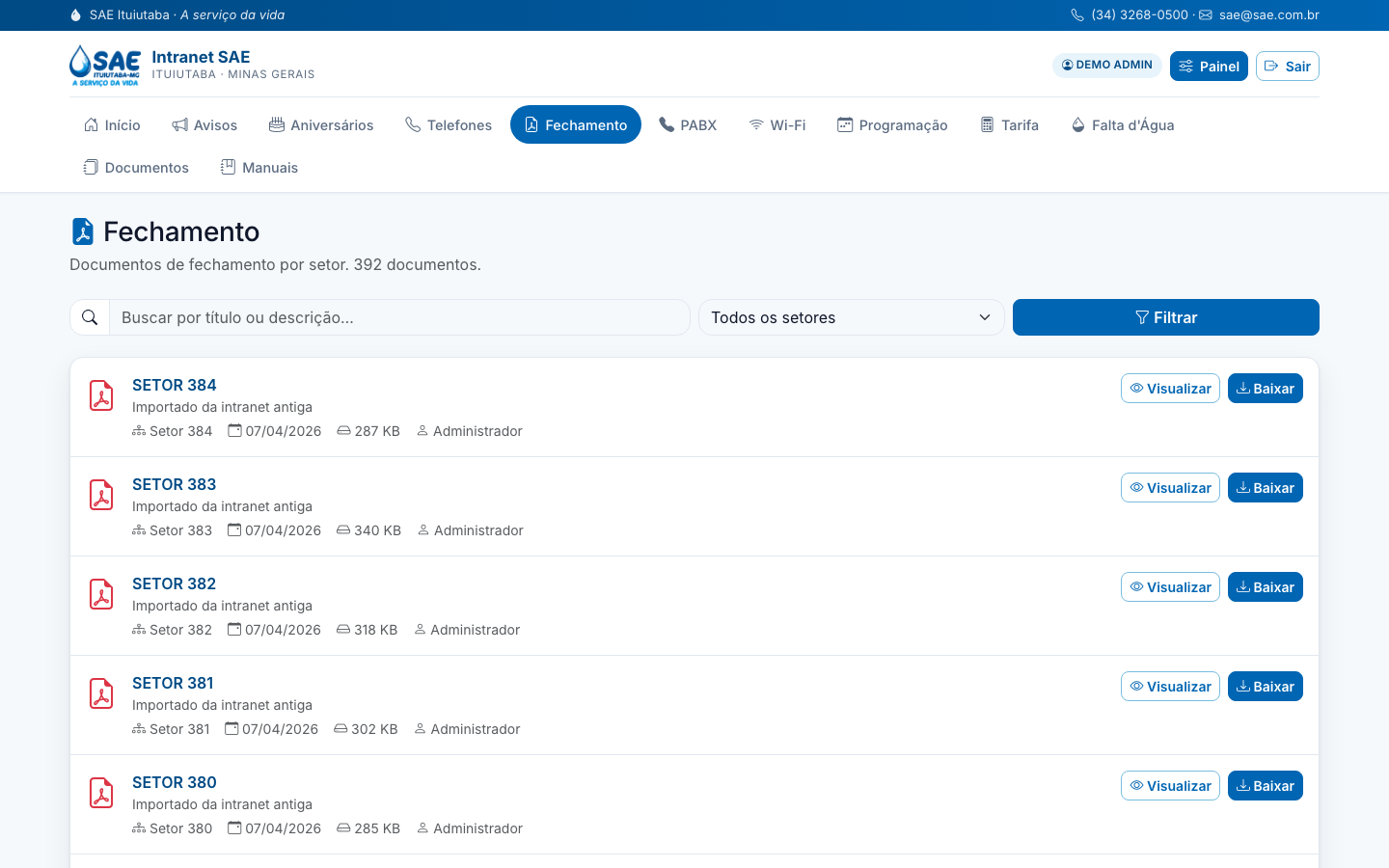Click the sector hierarchy icon beside Setor 383
This screenshot has width=1389, height=868.
139,530
